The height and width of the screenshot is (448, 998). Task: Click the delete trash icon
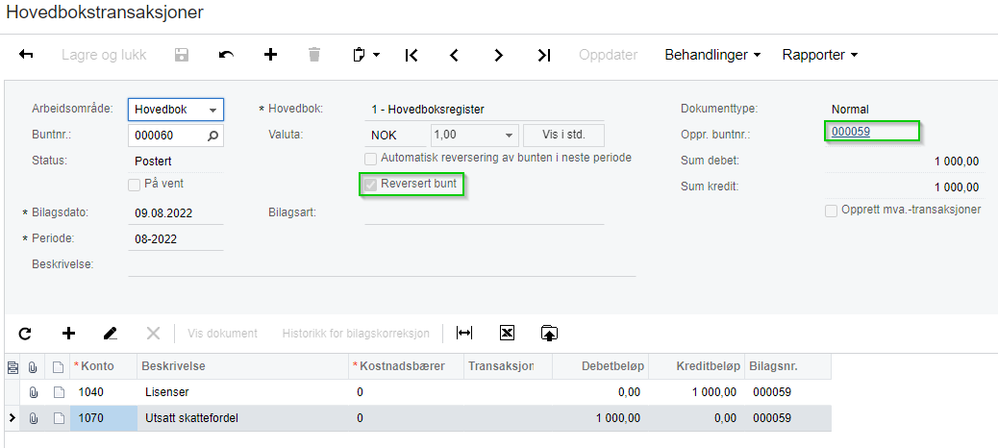(x=314, y=55)
